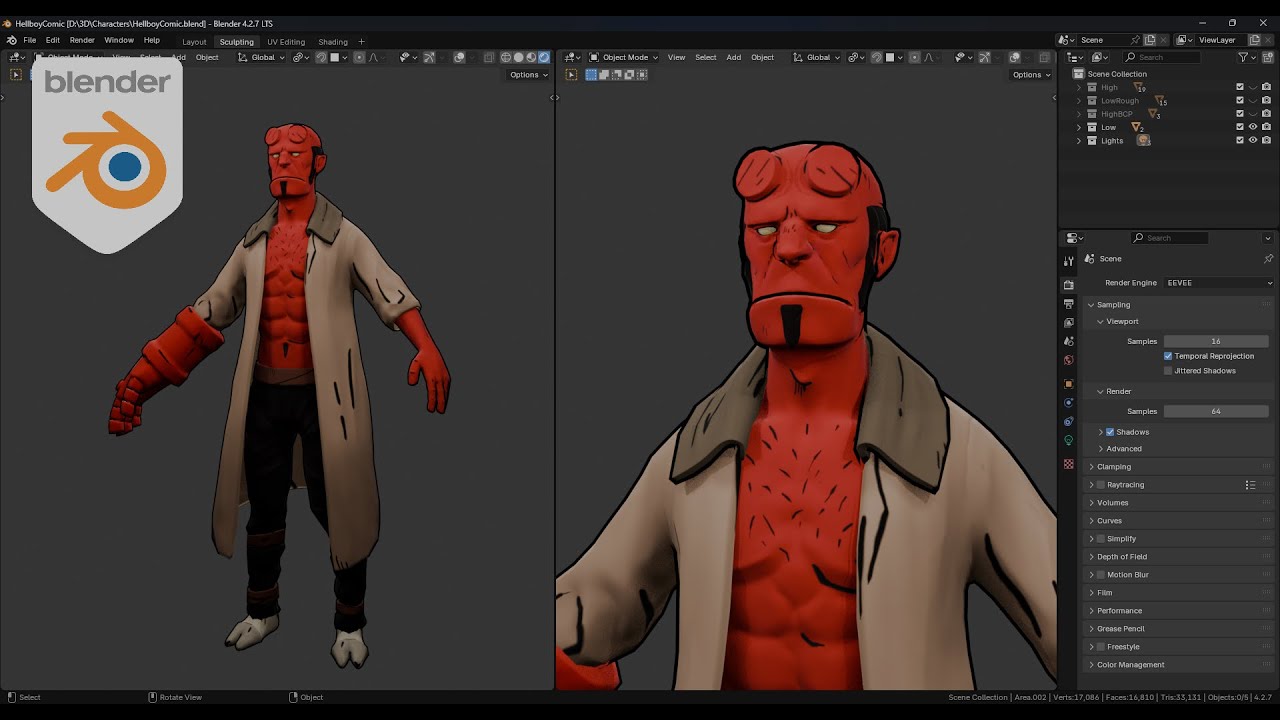Open the Outliner filter dropdown

(x=1247, y=57)
